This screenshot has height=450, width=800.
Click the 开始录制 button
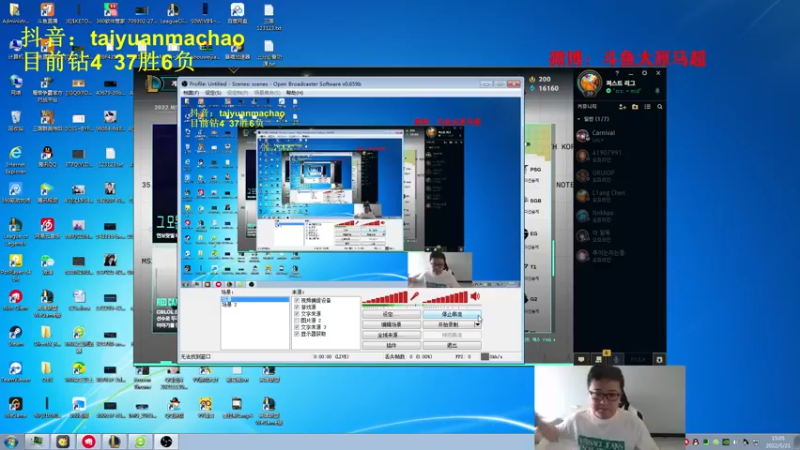(448, 324)
